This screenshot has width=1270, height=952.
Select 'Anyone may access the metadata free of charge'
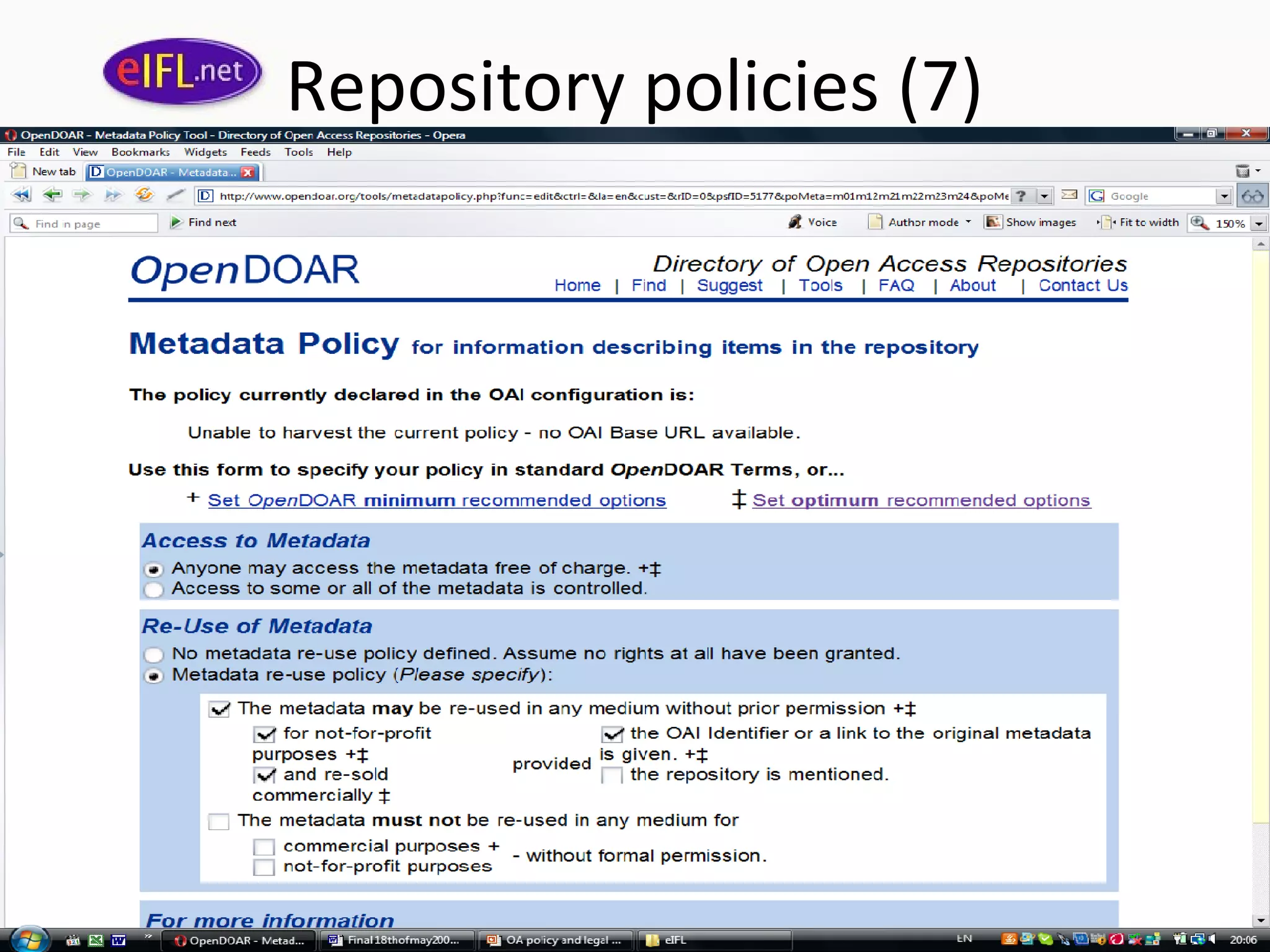tap(154, 568)
